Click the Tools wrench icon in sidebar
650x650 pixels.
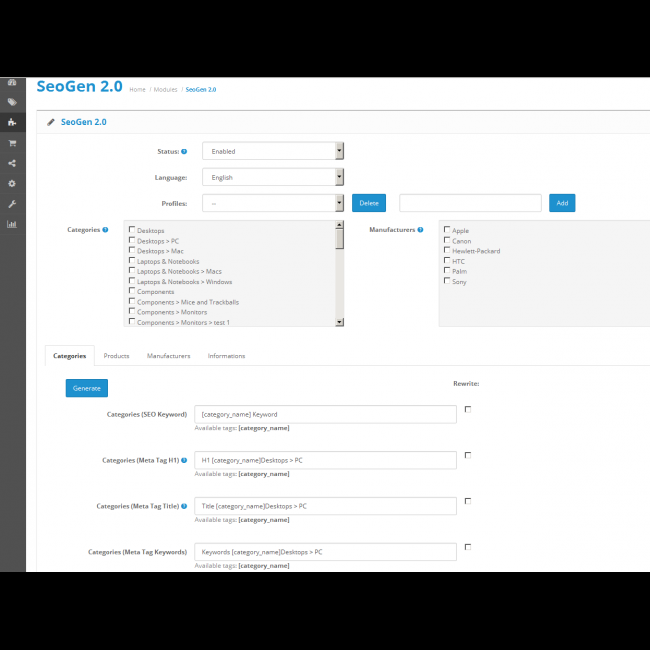pos(12,204)
